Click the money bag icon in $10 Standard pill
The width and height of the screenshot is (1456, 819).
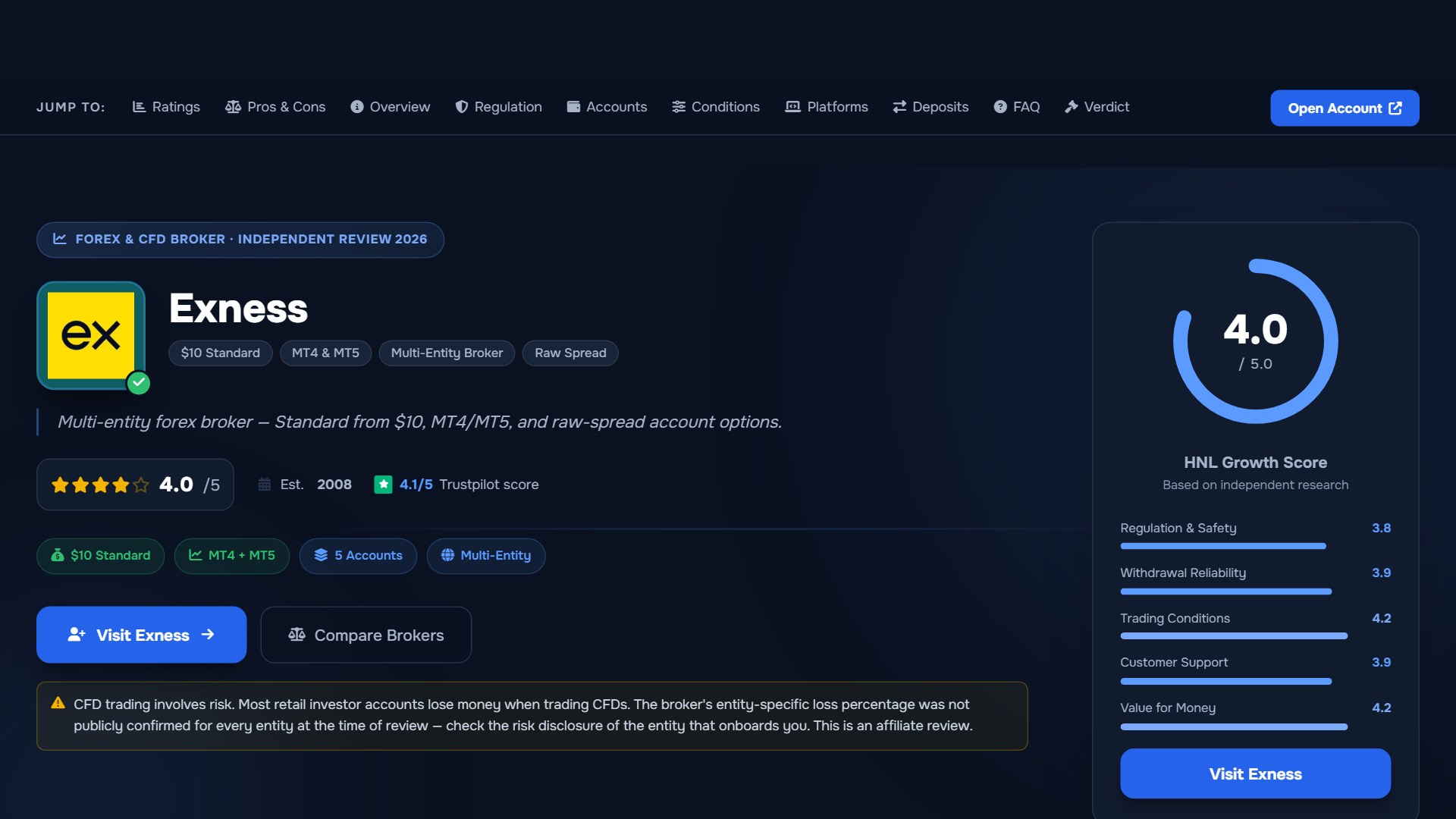[x=58, y=556]
